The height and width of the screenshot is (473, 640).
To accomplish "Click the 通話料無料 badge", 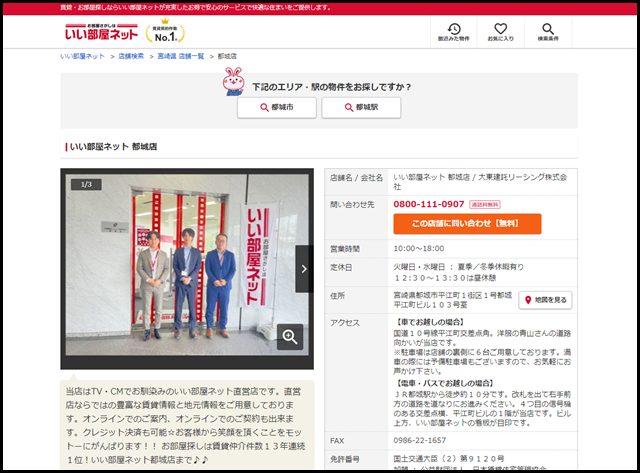I will tap(484, 204).
